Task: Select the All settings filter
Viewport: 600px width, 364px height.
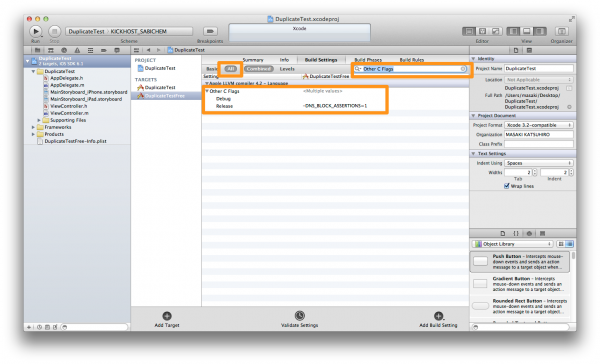Action: tap(230, 69)
